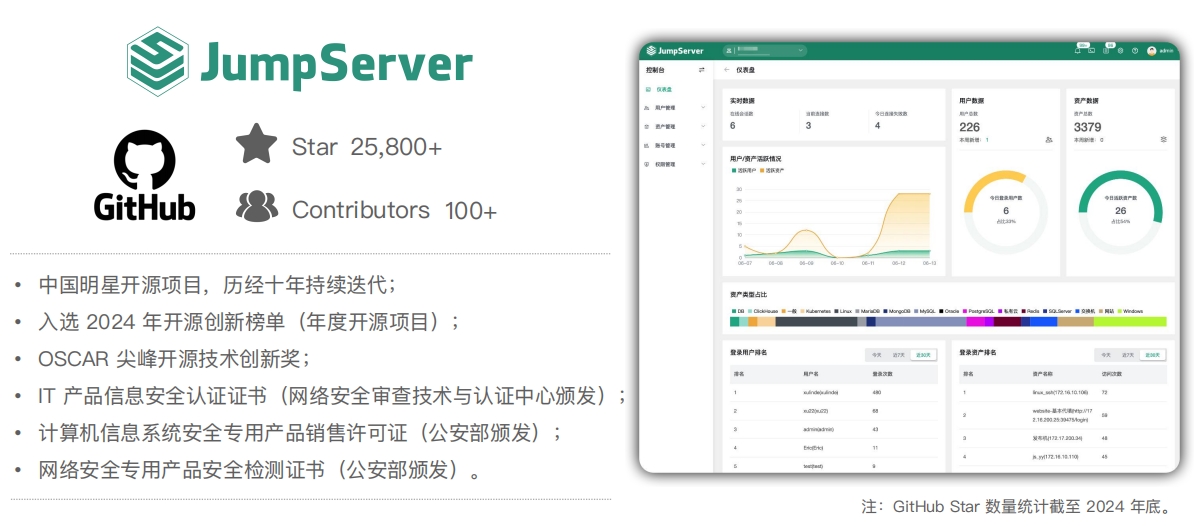
Task: Click the large JumpServer hexagon logo
Action: [x=158, y=62]
